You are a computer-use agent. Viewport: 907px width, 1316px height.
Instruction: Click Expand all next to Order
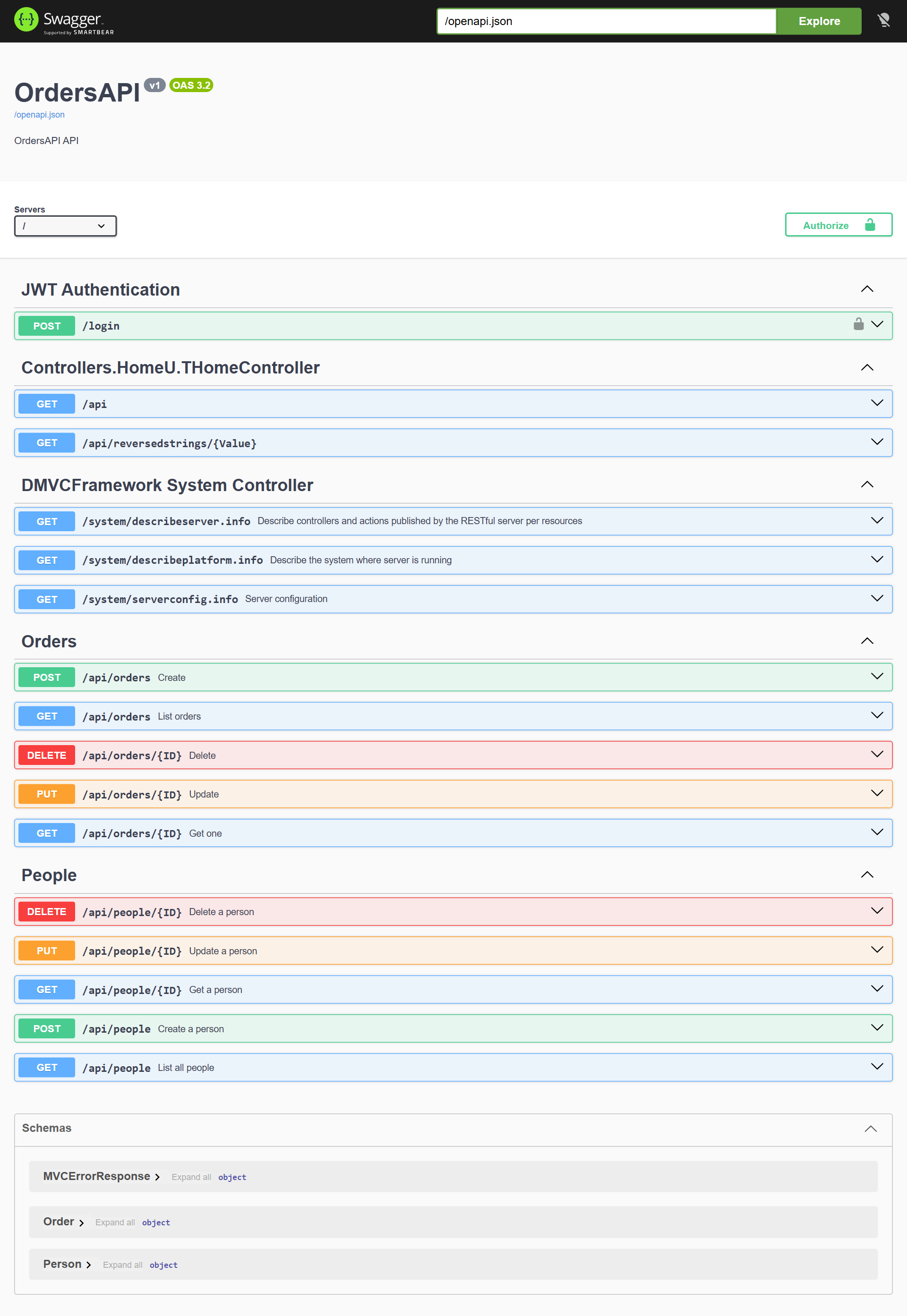[x=115, y=1223]
